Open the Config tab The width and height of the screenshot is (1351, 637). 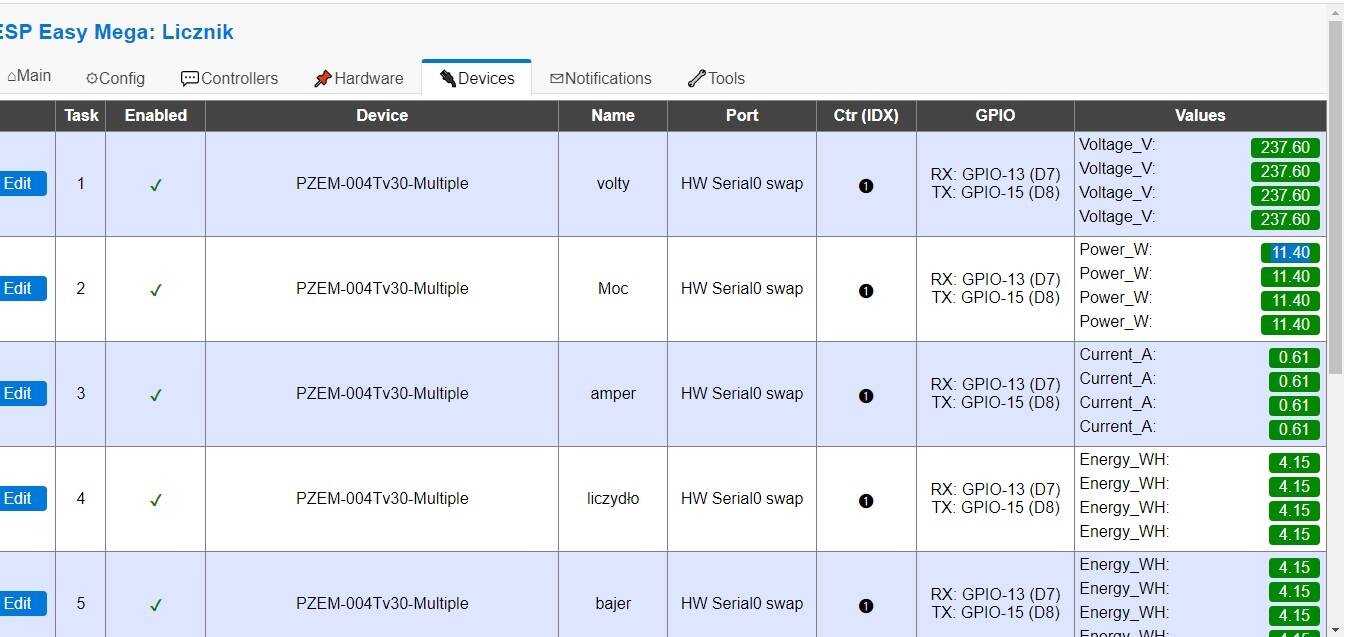(115, 78)
